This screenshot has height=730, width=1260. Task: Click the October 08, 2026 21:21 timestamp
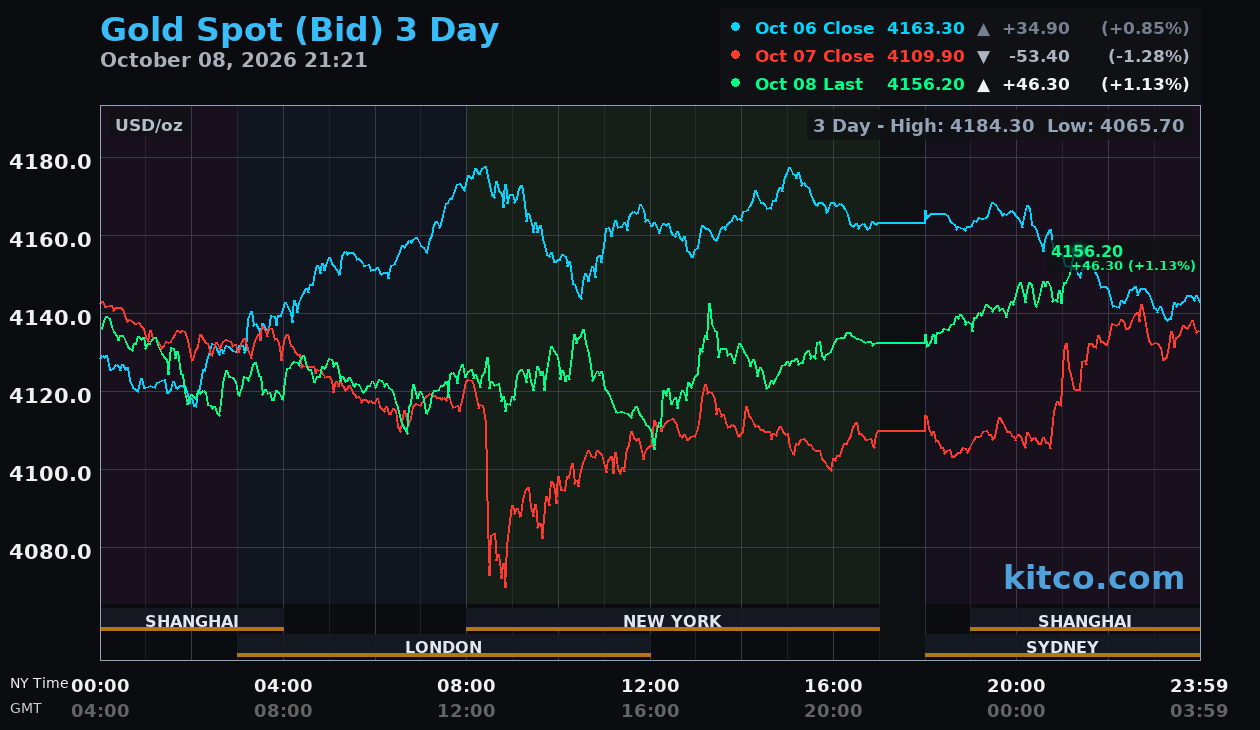pyautogui.click(x=234, y=60)
